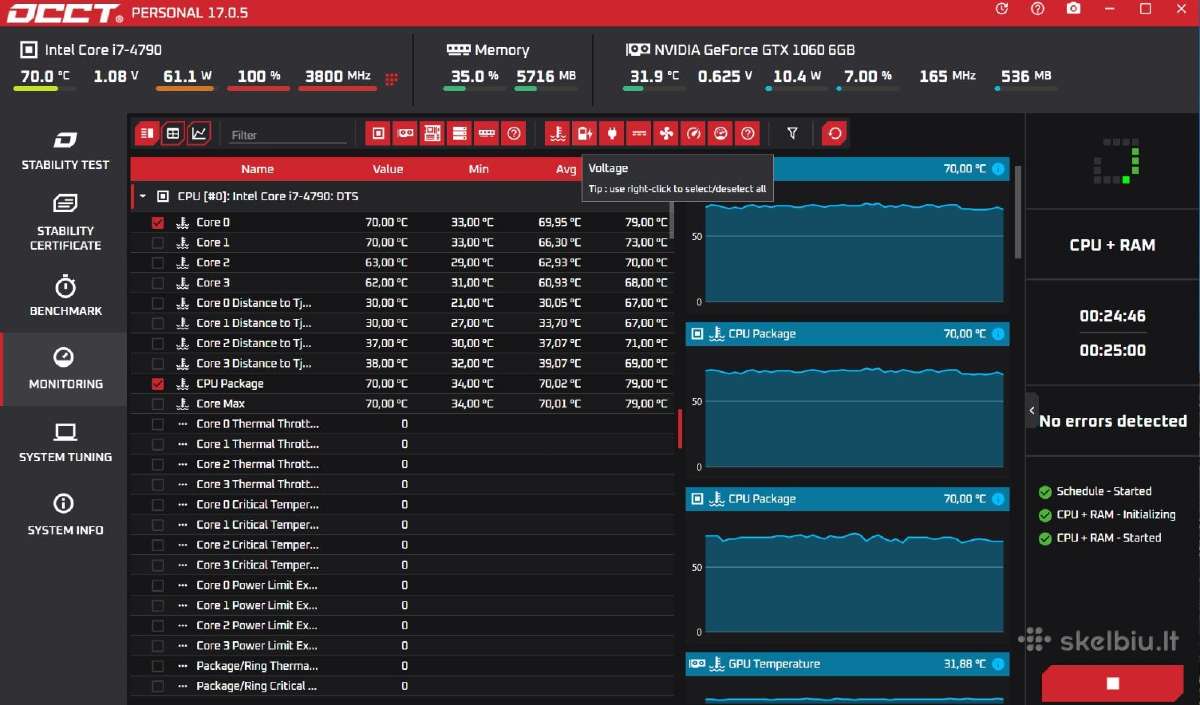Open the clock history icon in title bar

(1002, 9)
